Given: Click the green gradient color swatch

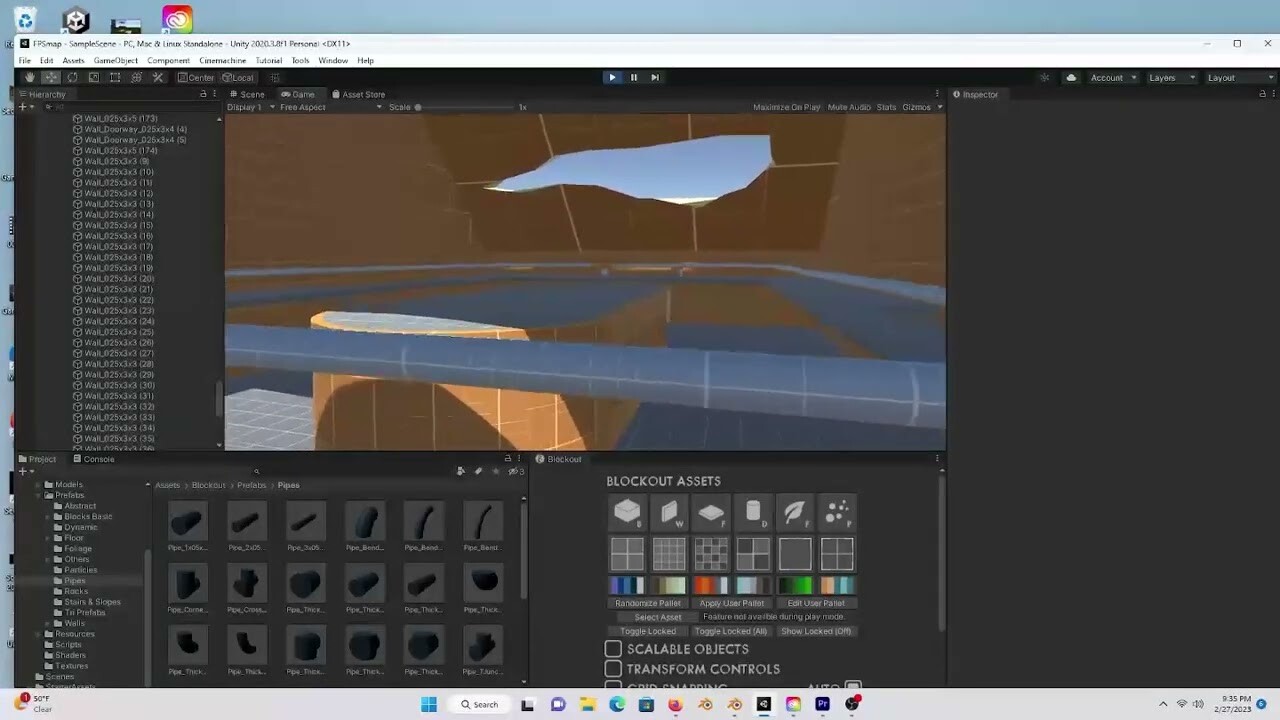Looking at the screenshot, I should click(x=798, y=585).
